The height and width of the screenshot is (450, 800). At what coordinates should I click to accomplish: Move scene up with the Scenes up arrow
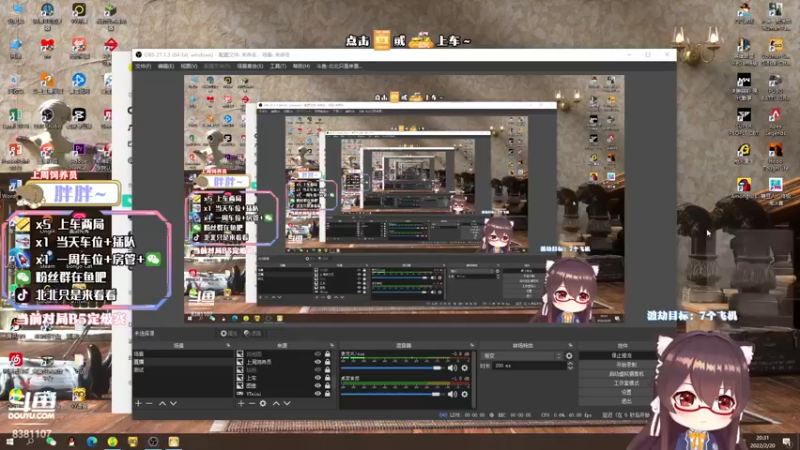(x=162, y=403)
